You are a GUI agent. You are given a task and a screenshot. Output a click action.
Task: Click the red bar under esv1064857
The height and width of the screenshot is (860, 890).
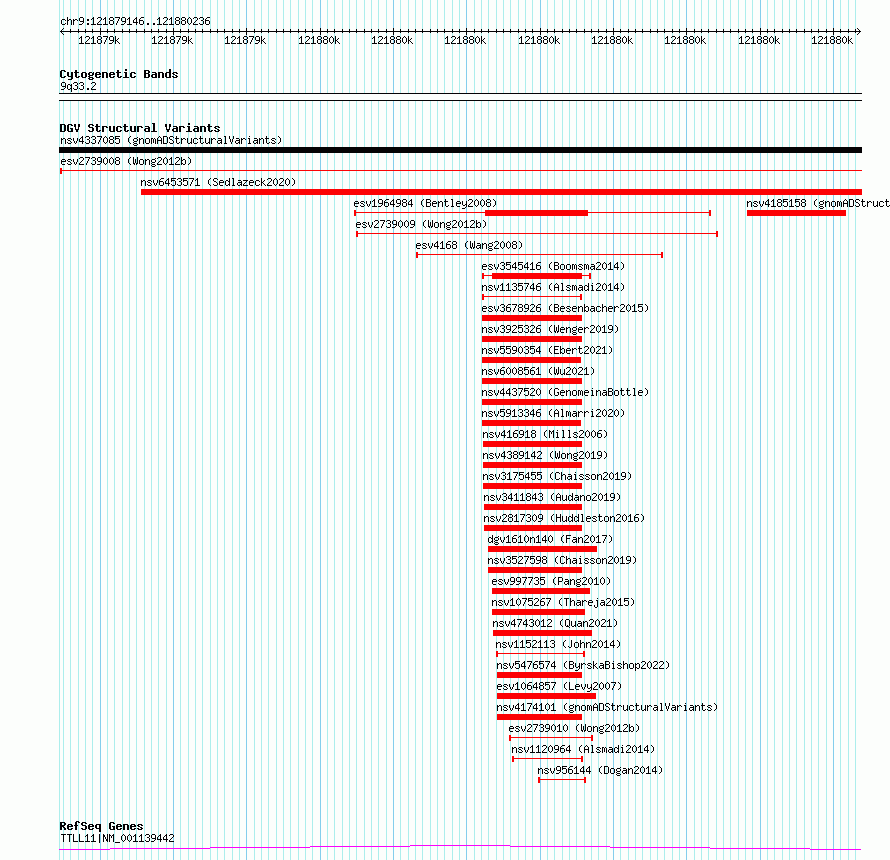[x=546, y=696]
